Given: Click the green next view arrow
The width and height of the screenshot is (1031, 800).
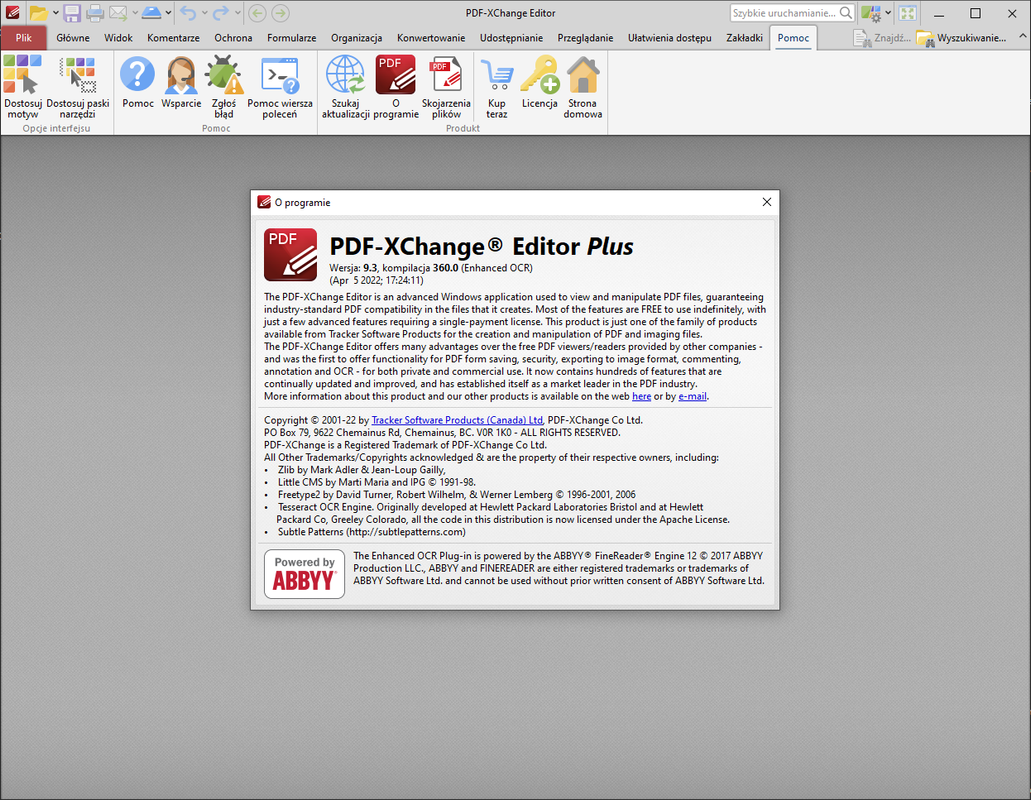Looking at the screenshot, I should click(x=280, y=12).
